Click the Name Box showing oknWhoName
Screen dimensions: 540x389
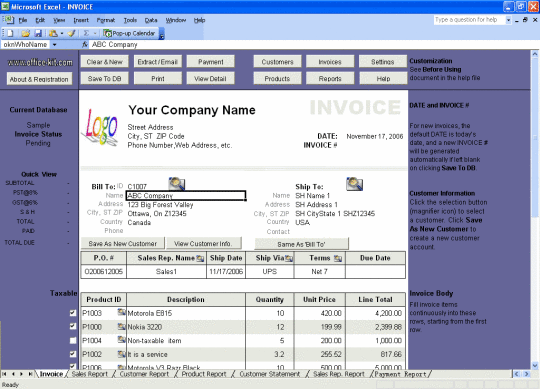click(x=25, y=45)
